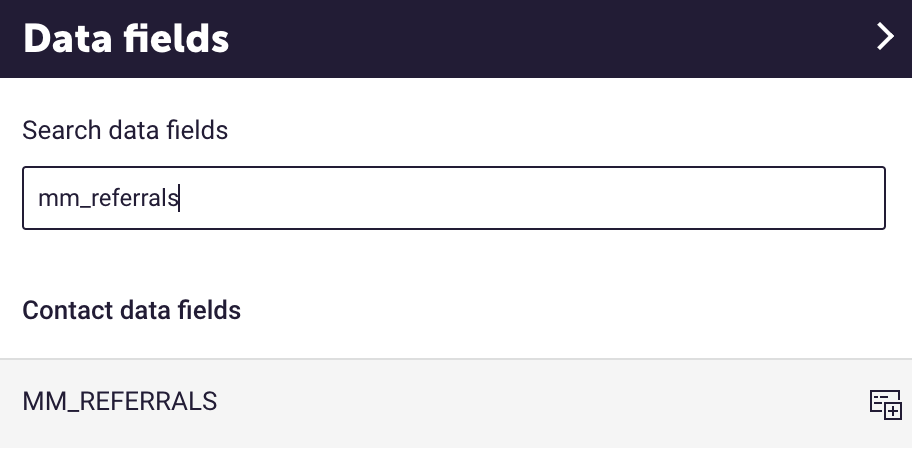The height and width of the screenshot is (460, 912).
Task: Click the mm_referrals text in search
Action: pyautogui.click(x=108, y=198)
